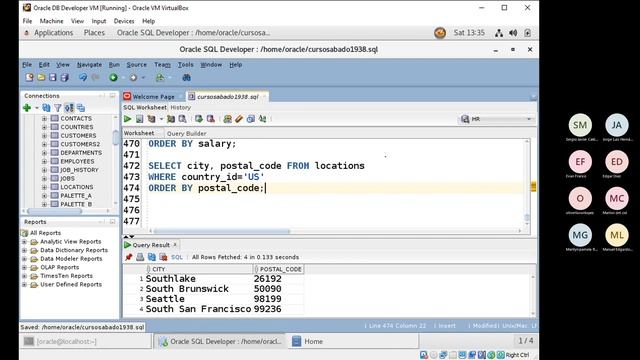This screenshot has height=360, width=640.
Task: Click the SQL History clock icon
Action: coord(251,119)
